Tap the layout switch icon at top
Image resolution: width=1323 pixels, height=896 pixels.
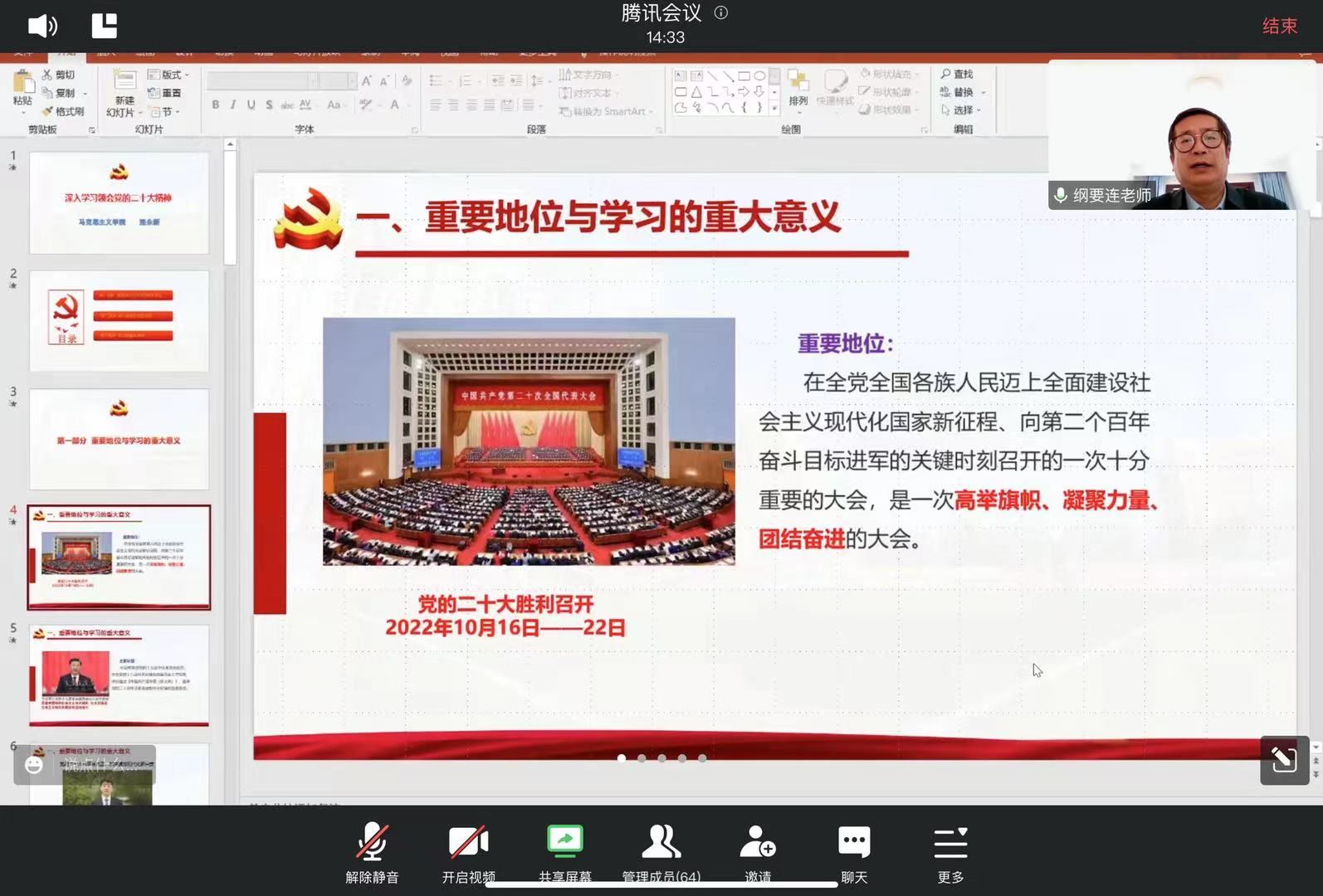104,26
